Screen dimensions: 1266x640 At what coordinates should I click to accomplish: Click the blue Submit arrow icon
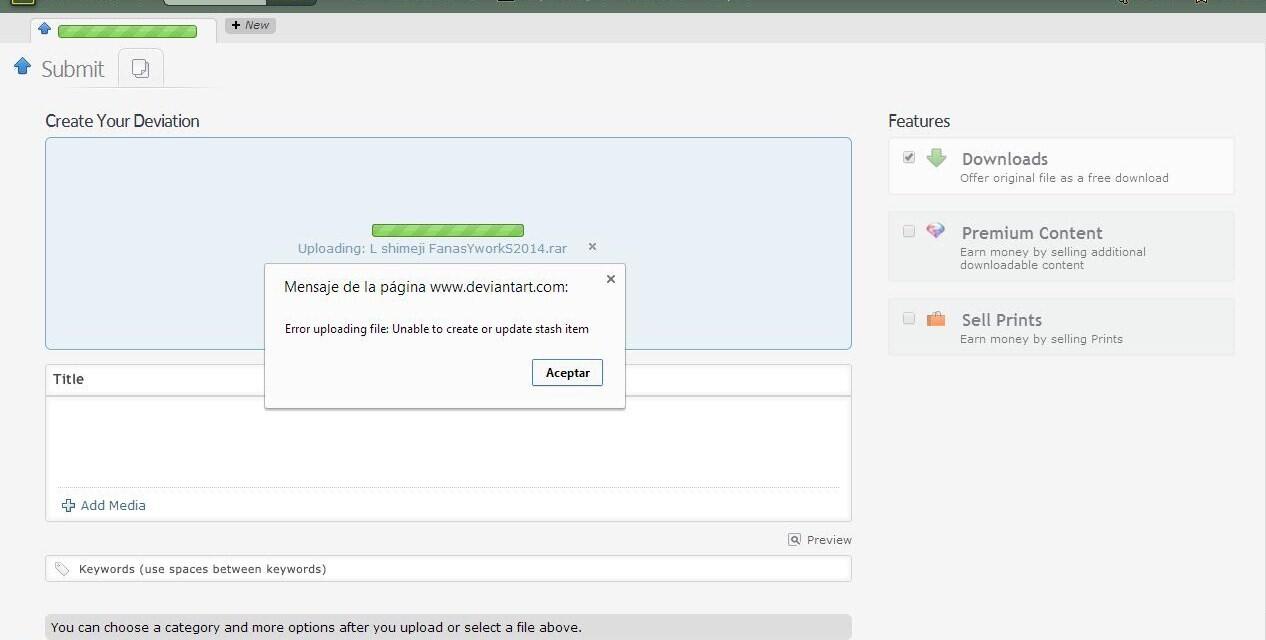(22, 66)
